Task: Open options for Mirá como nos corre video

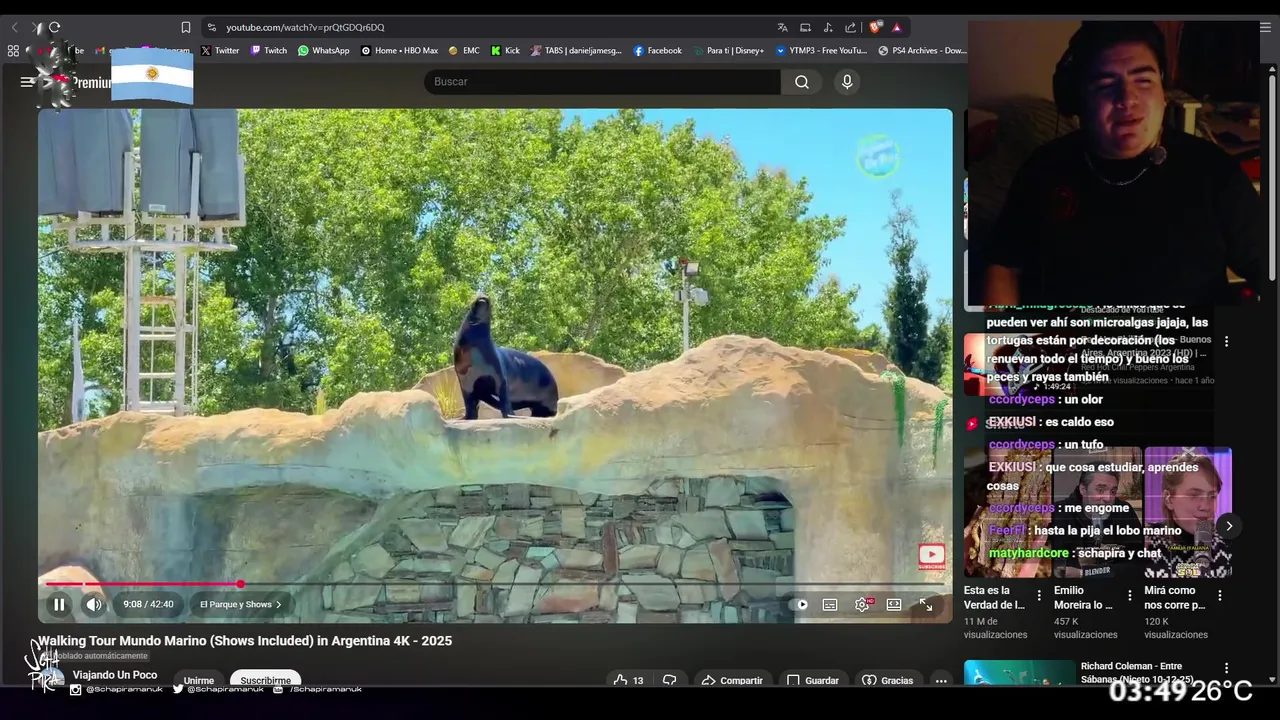Action: click(x=1220, y=595)
